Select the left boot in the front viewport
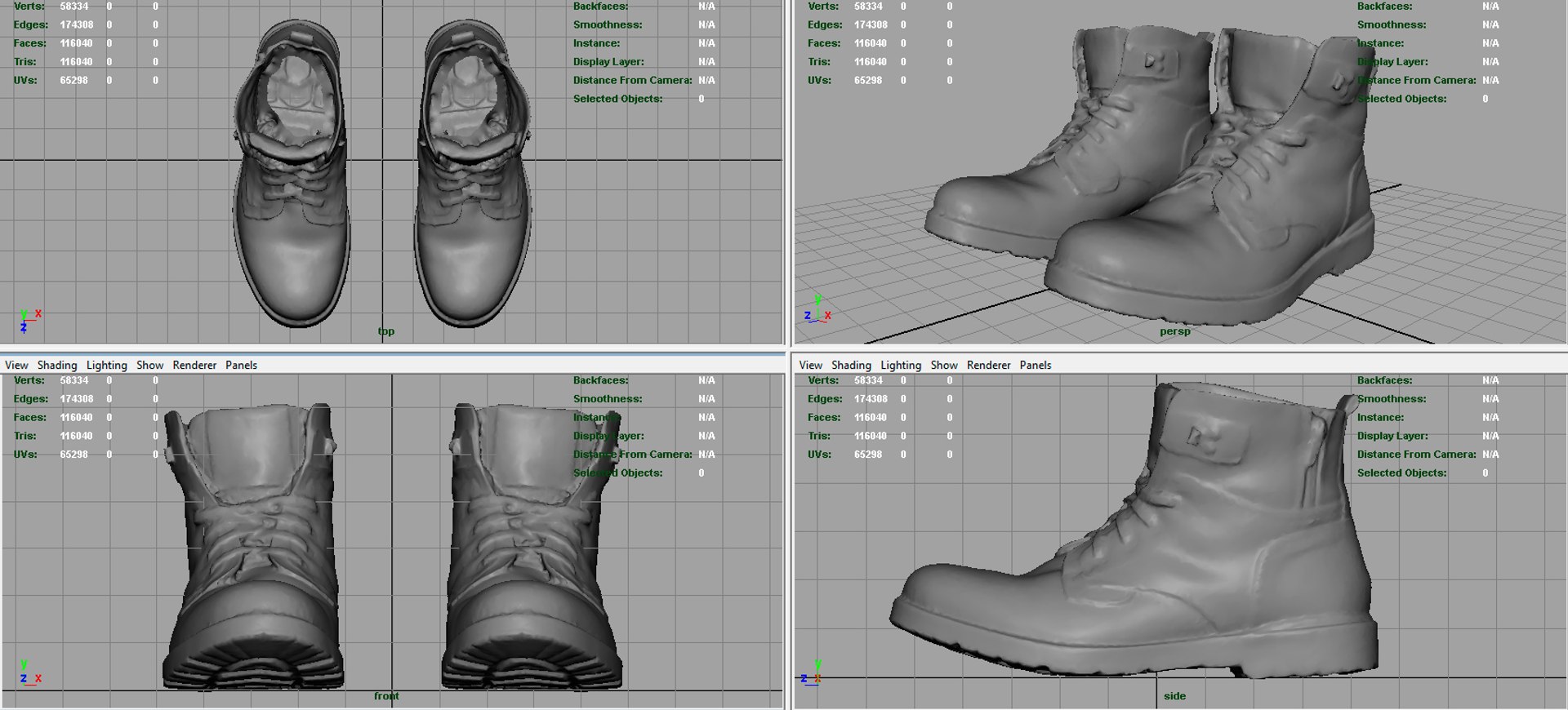This screenshot has height=710, width=1568. tap(253, 547)
